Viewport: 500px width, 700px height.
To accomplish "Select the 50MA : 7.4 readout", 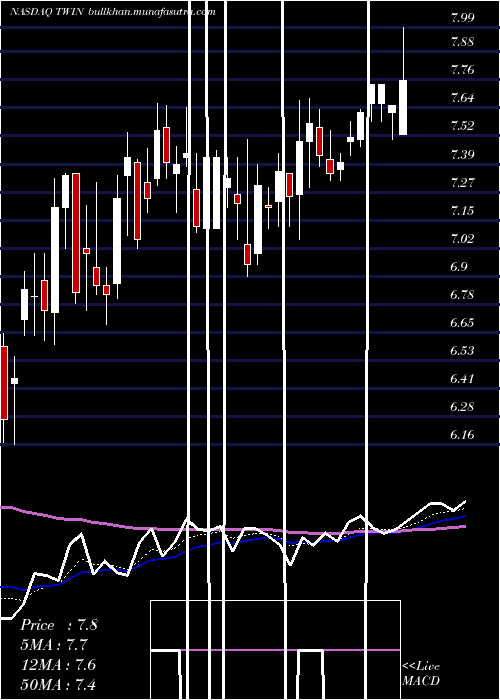I will 59,684.
